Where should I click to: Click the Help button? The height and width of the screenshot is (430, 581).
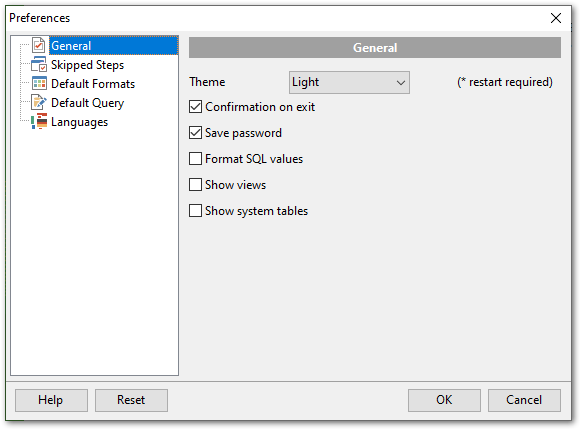pyautogui.click(x=51, y=400)
